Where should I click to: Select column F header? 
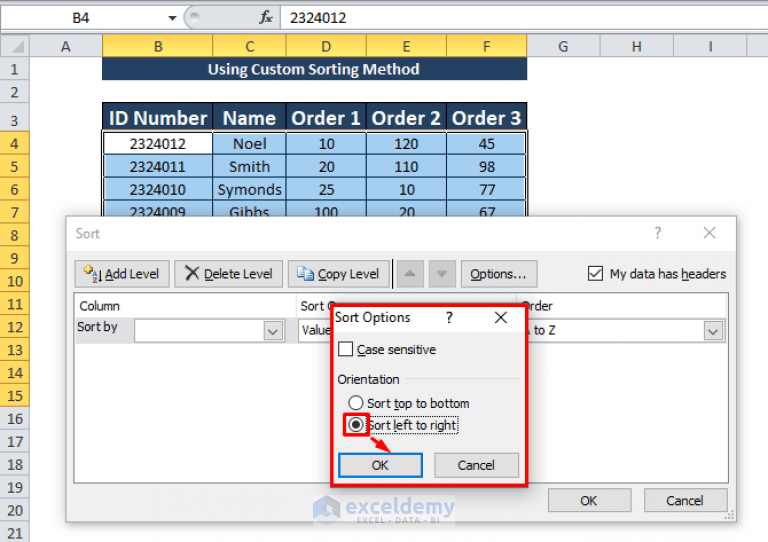(486, 47)
